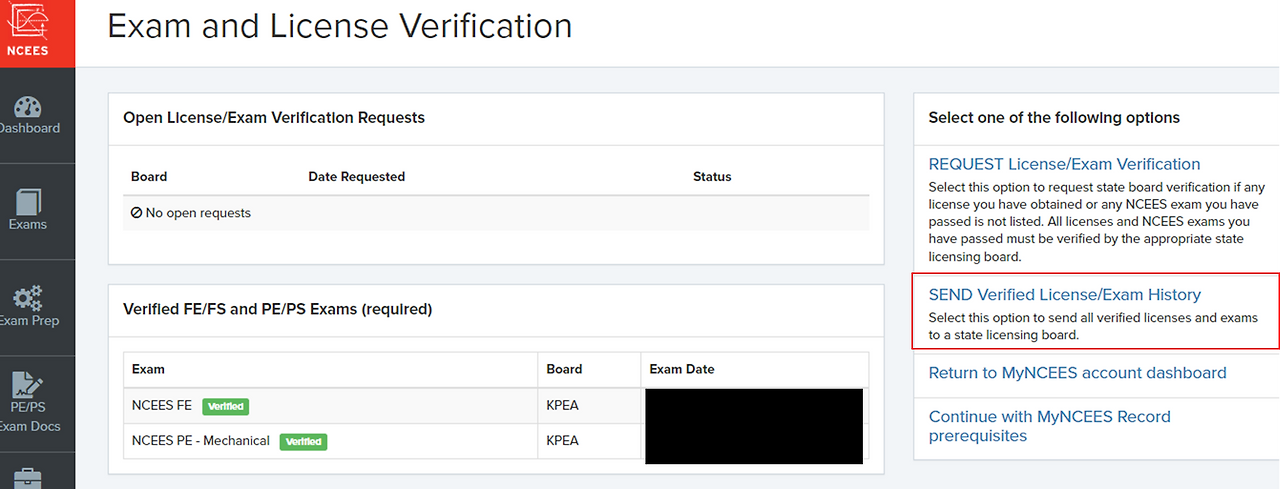Open the Dashboard gauge icon
This screenshot has width=1280, height=489.
[28, 106]
